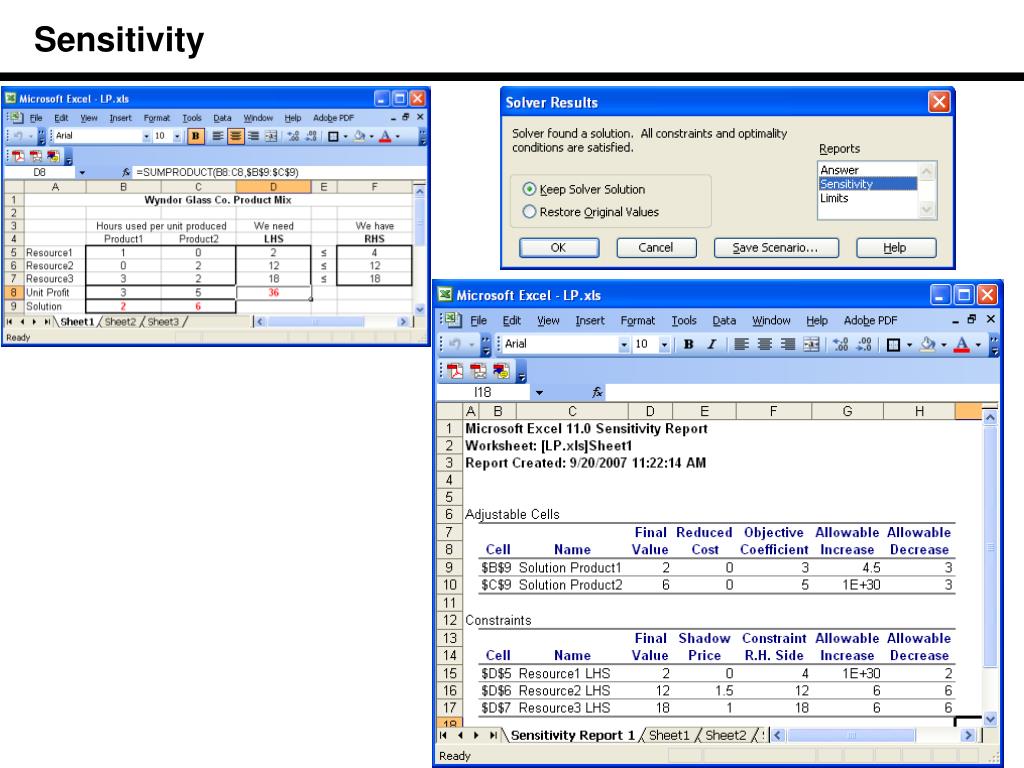This screenshot has height=768, width=1024.
Task: Toggle Bold in the Wyndor Glass Excel window
Action: pos(195,136)
